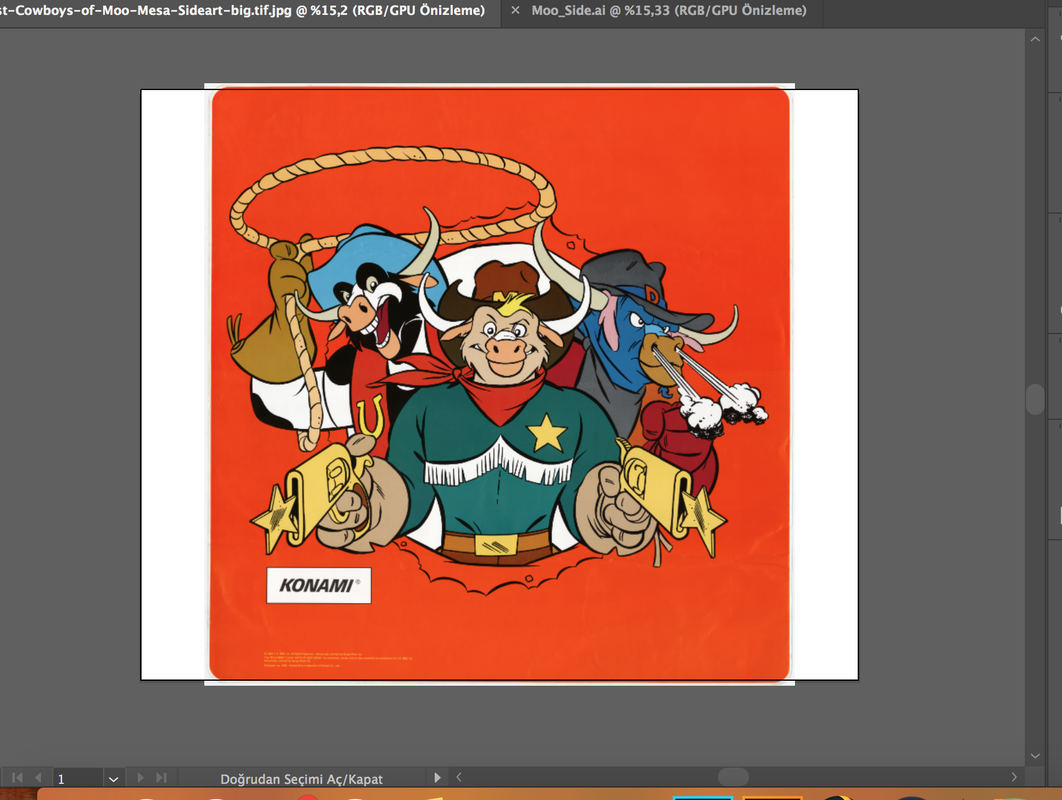This screenshot has width=1062, height=800.
Task: Switch to the Moo_Side.ai document tab
Action: coord(668,11)
